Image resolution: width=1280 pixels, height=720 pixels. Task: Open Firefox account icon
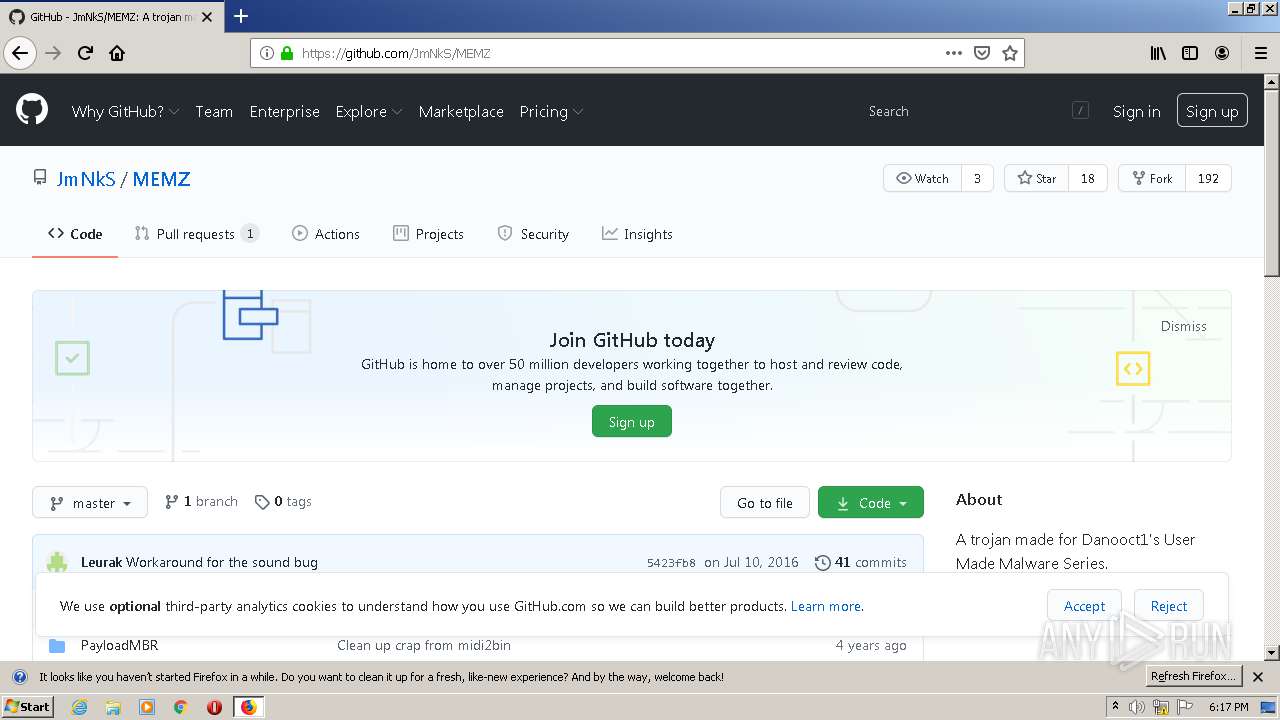pyautogui.click(x=1222, y=53)
